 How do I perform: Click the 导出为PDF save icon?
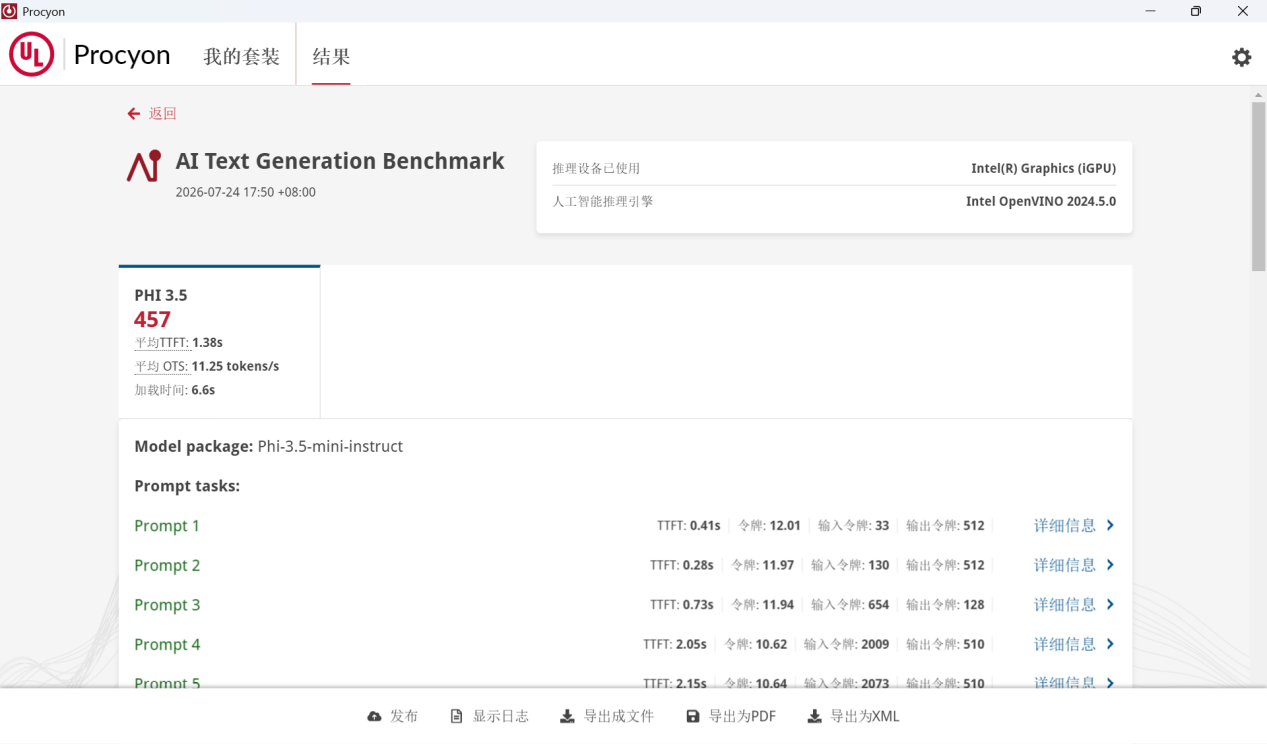[693, 716]
